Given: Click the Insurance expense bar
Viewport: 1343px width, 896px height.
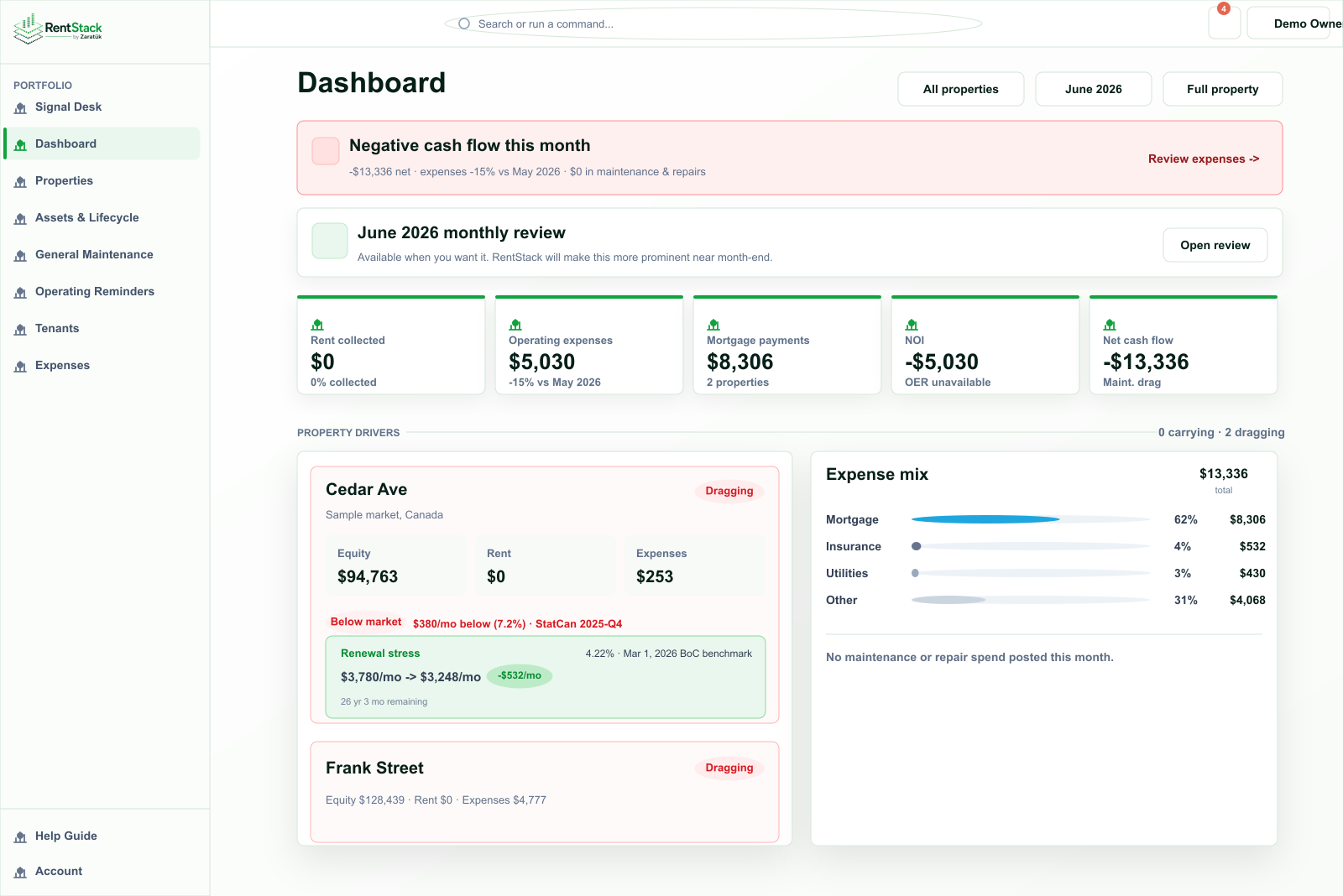Looking at the screenshot, I should [1031, 546].
